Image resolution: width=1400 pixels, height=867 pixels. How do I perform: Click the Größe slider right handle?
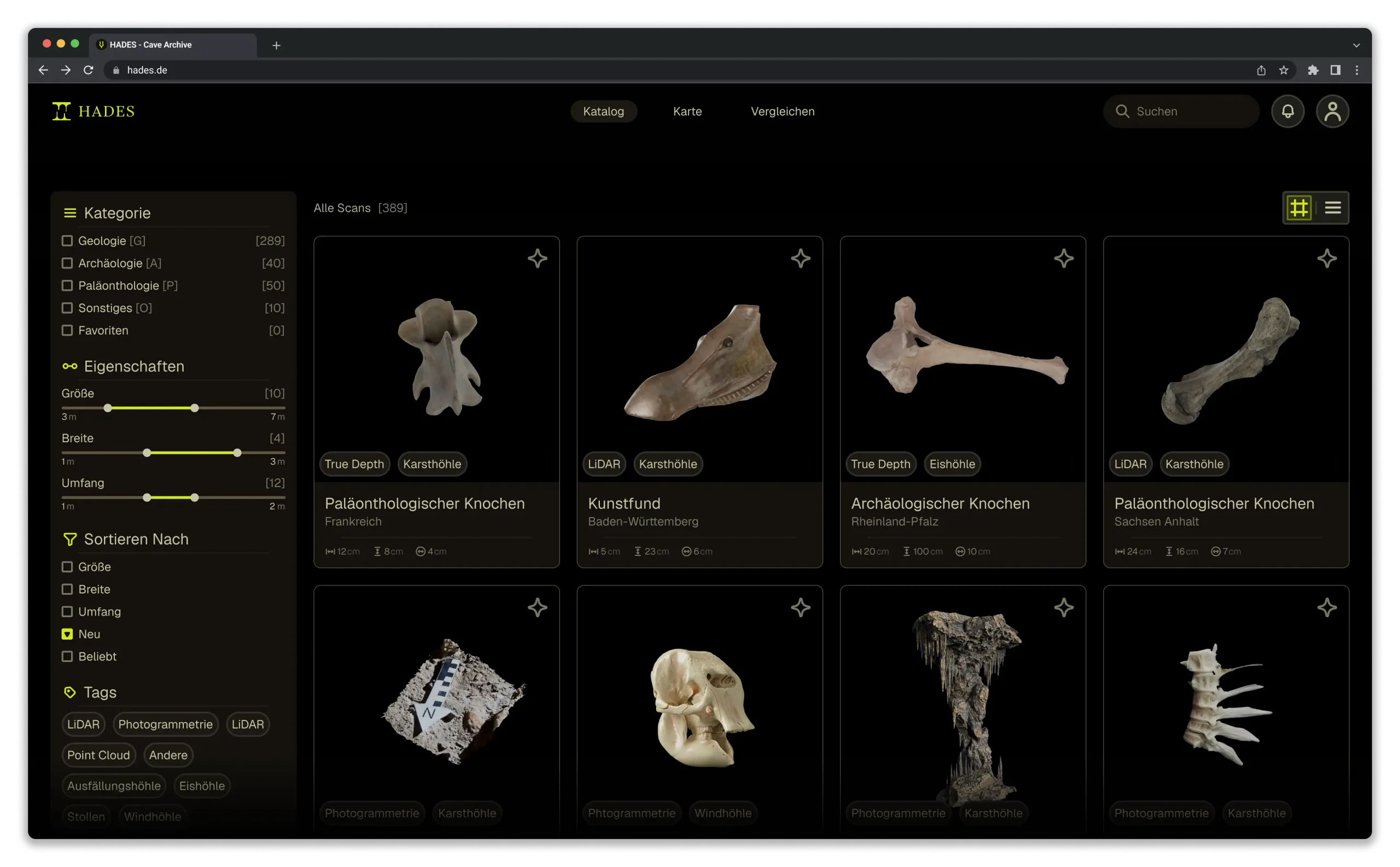[x=195, y=408]
